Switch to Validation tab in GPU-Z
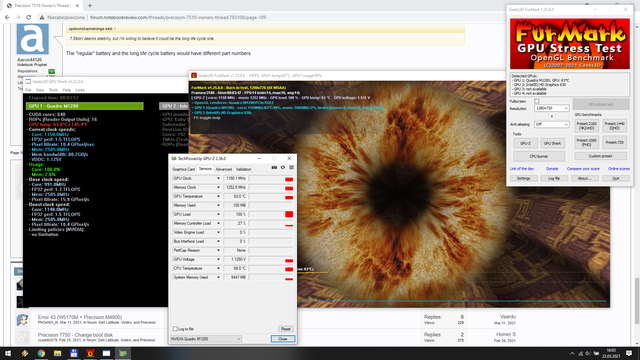Image resolution: width=640 pixels, height=360 pixels. pyautogui.click(x=244, y=169)
